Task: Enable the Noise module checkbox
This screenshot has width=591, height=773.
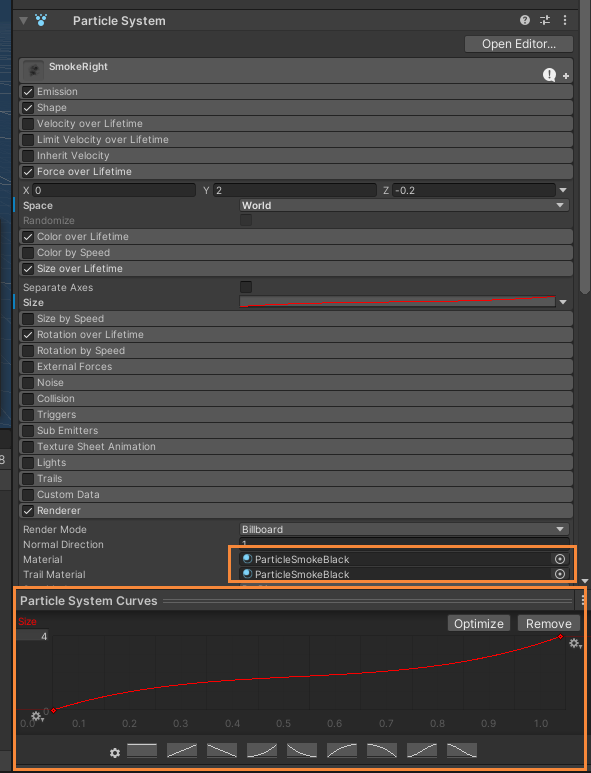Action: [x=28, y=383]
